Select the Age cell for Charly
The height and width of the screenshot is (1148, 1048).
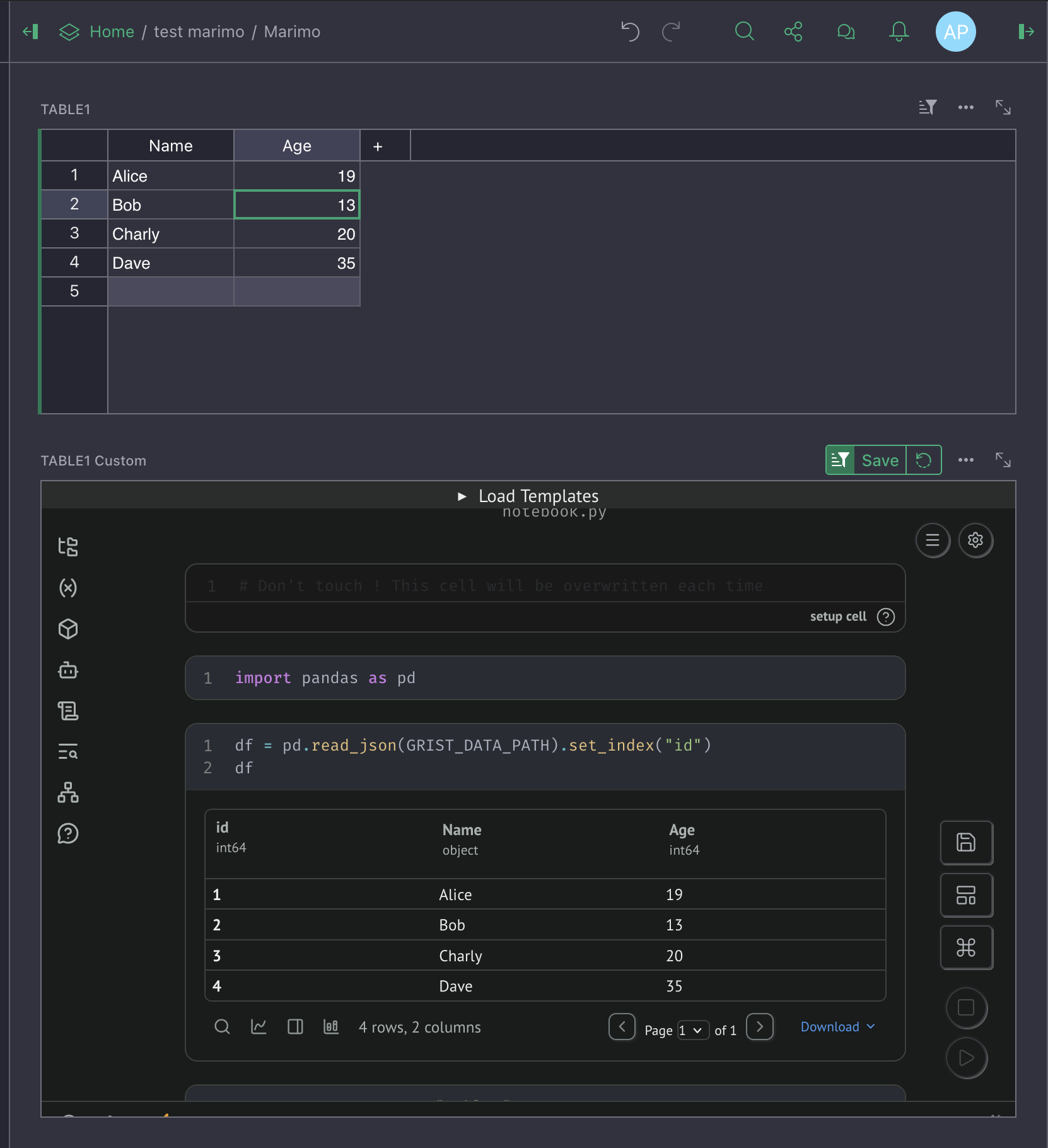297,234
